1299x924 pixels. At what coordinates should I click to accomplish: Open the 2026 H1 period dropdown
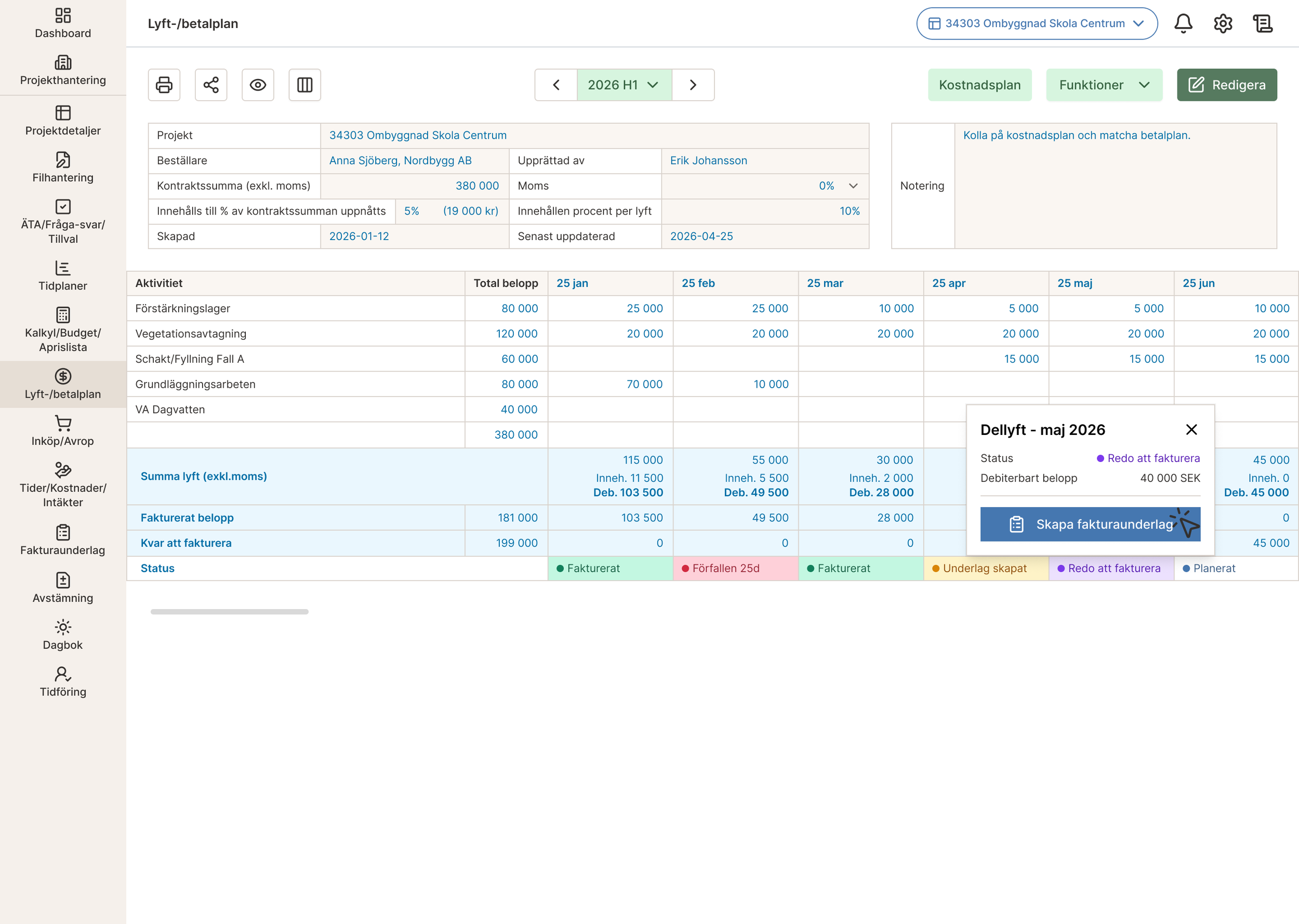pos(625,85)
